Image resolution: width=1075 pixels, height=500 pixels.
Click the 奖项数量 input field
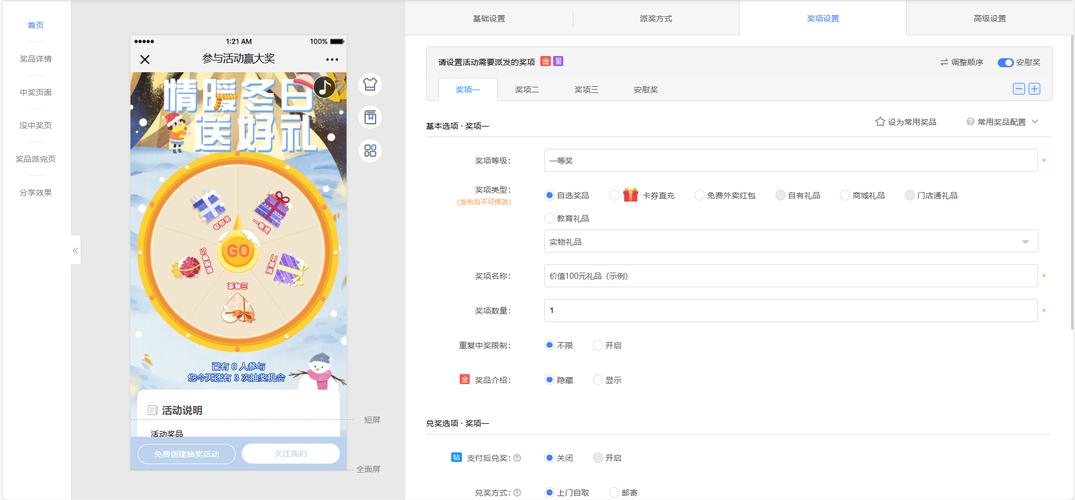[x=791, y=310]
